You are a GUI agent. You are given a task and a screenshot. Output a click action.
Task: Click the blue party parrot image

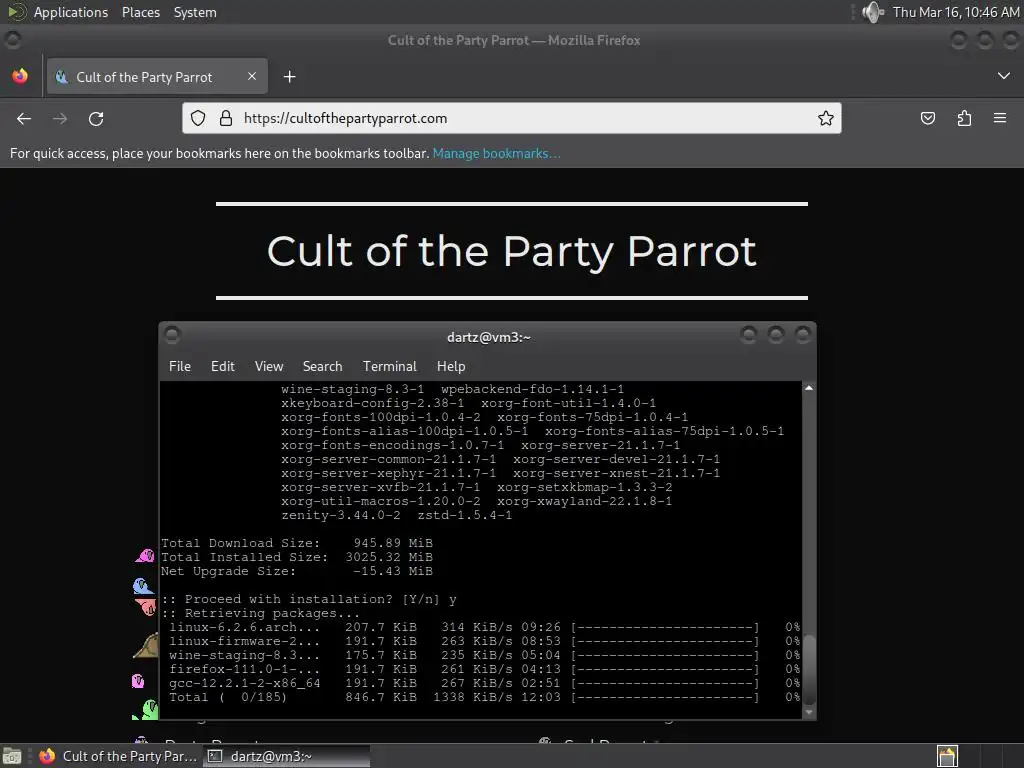[143, 586]
